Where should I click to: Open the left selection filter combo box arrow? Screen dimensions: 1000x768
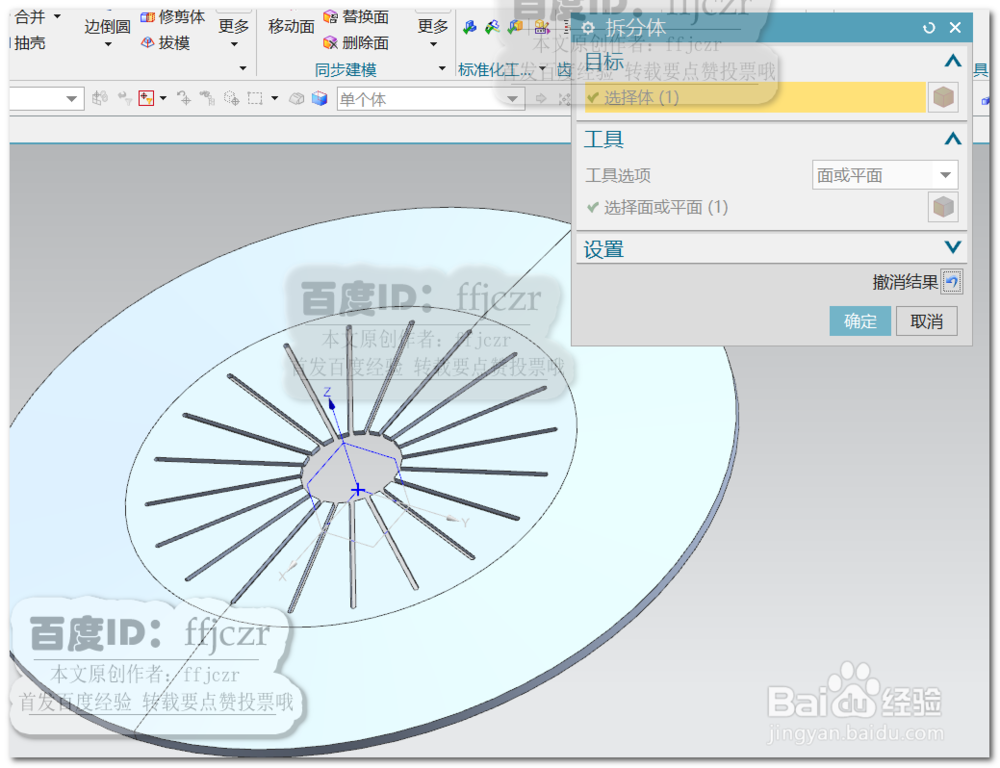(x=71, y=99)
